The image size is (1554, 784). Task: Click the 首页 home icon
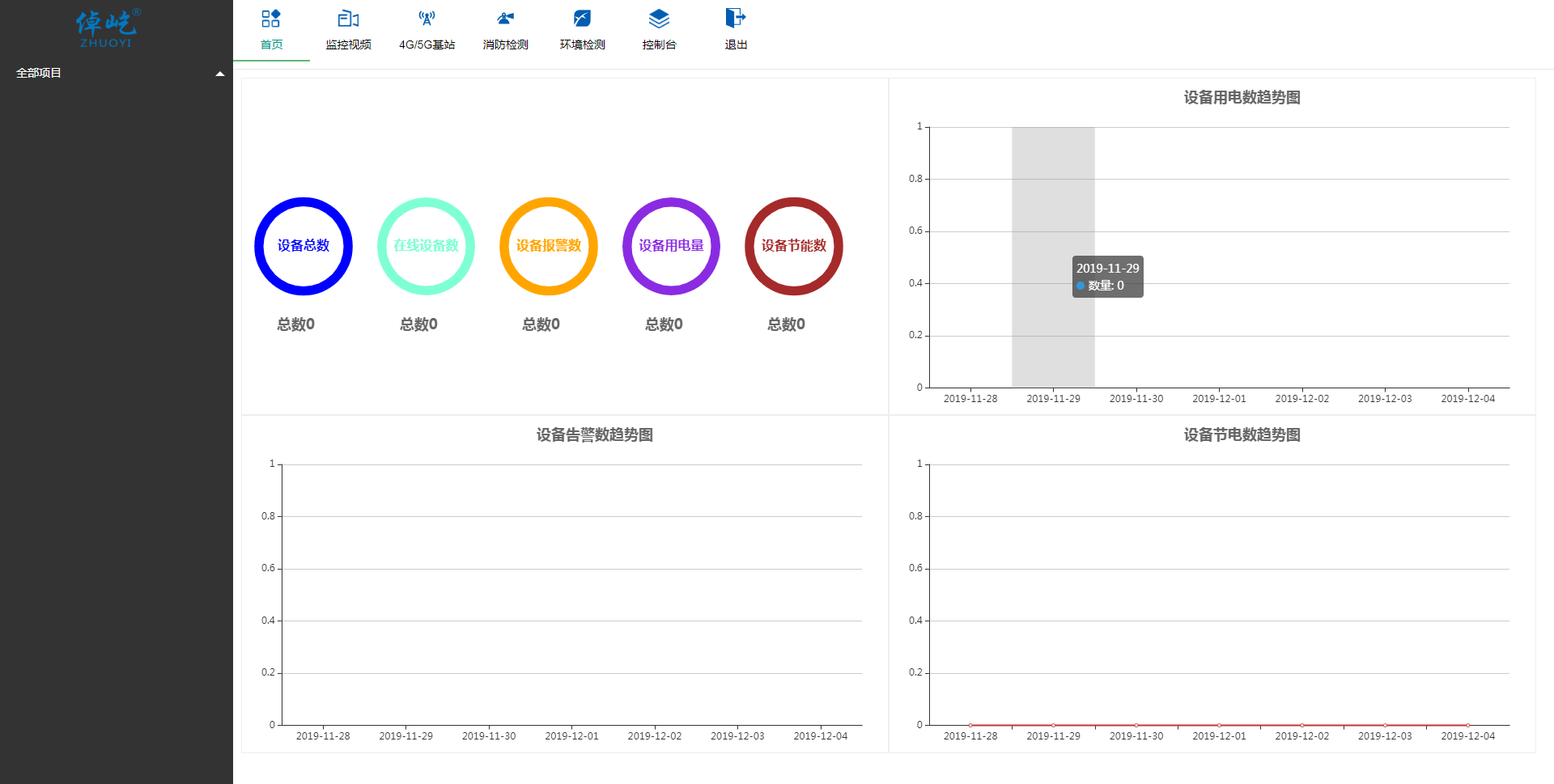[271, 19]
